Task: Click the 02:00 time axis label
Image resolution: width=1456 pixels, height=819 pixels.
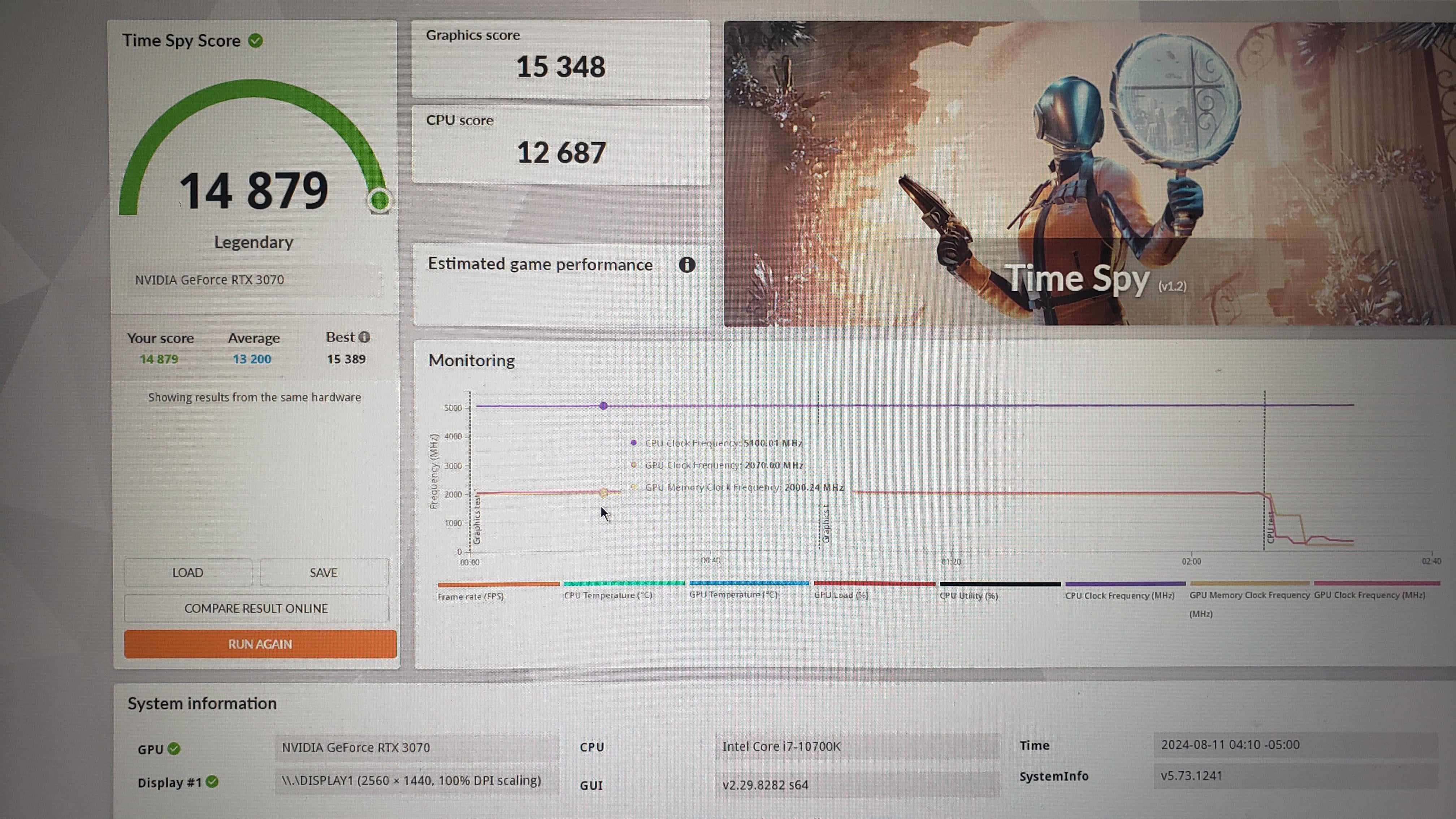Action: click(x=1191, y=561)
